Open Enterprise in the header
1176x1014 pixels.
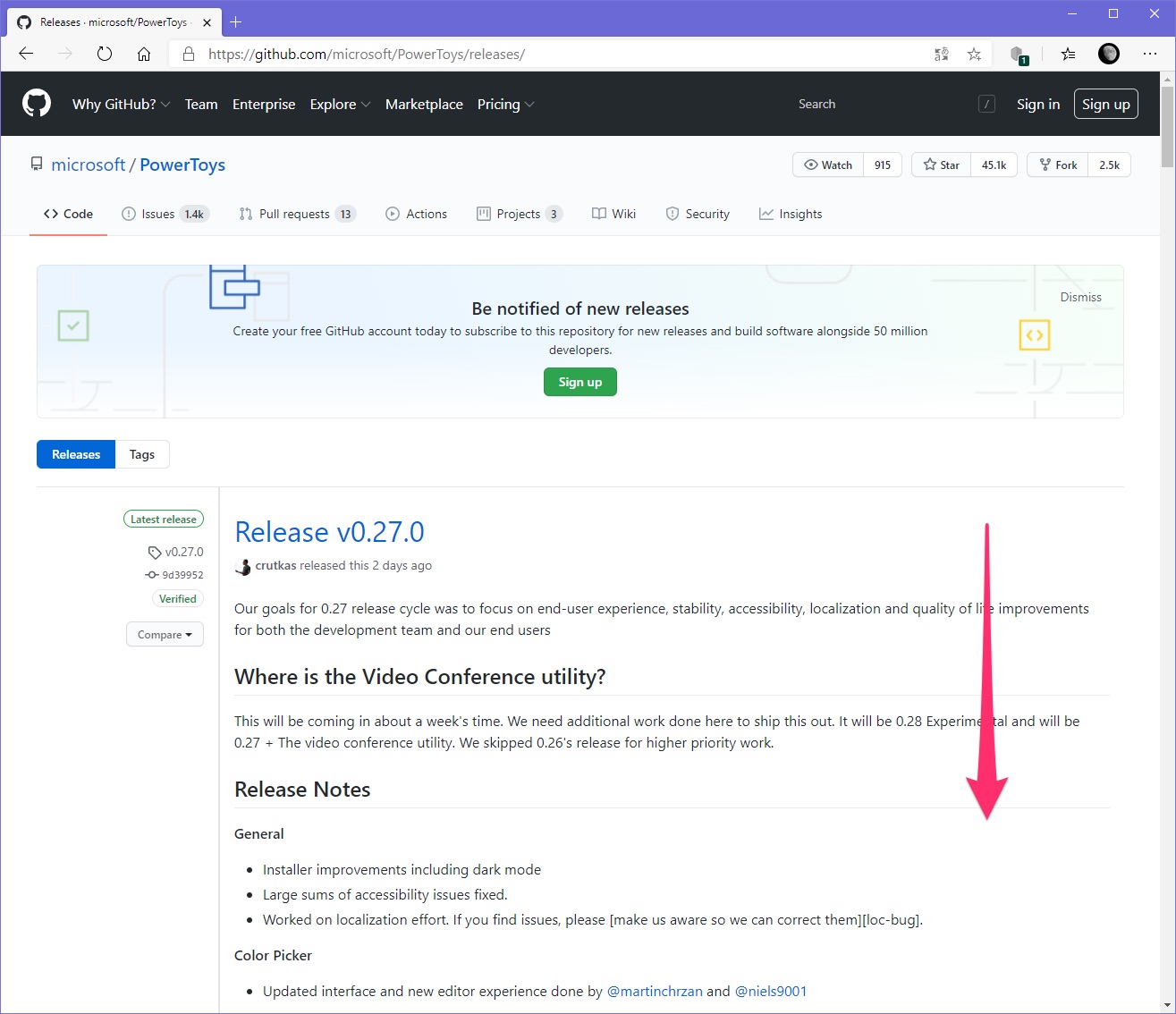(264, 104)
